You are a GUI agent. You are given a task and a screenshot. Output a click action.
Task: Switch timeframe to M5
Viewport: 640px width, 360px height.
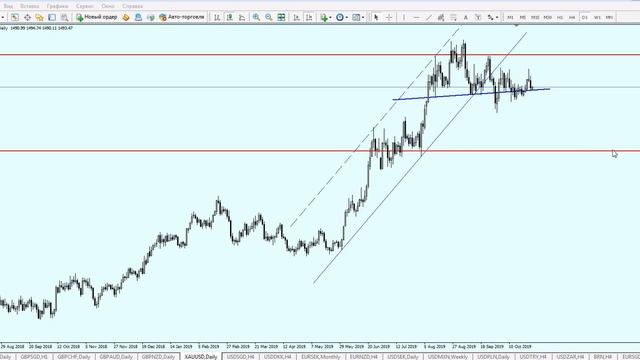pos(522,17)
